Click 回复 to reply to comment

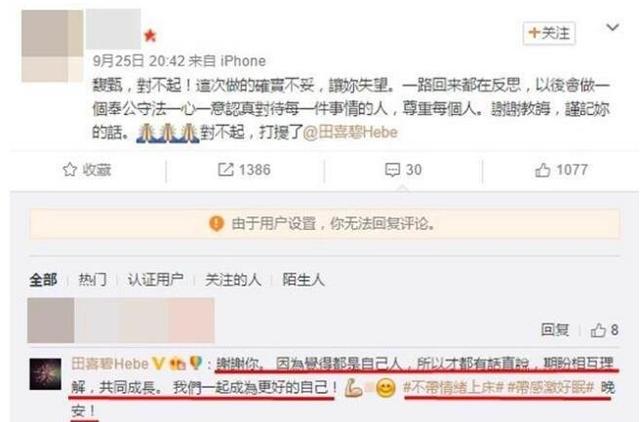(555, 330)
